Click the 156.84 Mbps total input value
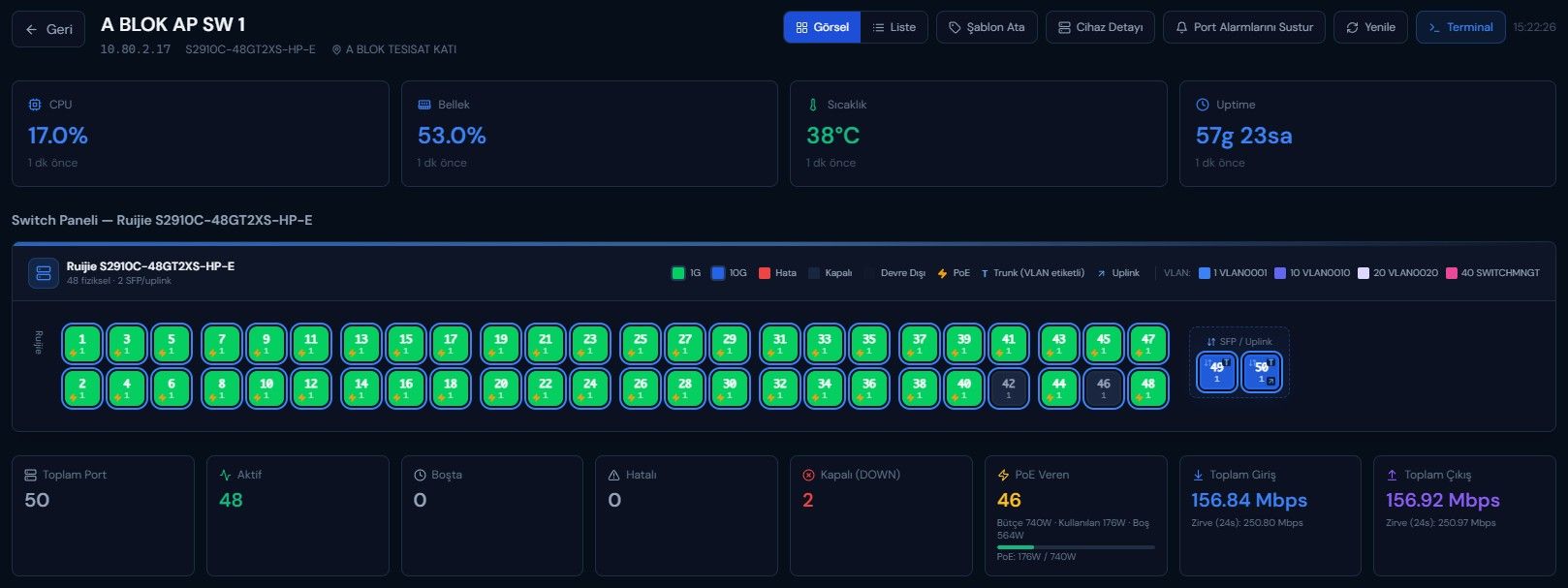1568x588 pixels. 1249,500
